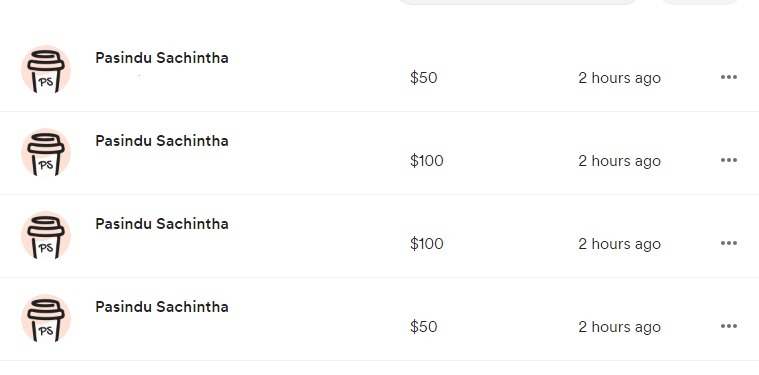Select the $50 amount in the top row
The width and height of the screenshot is (759, 375).
[x=424, y=77]
